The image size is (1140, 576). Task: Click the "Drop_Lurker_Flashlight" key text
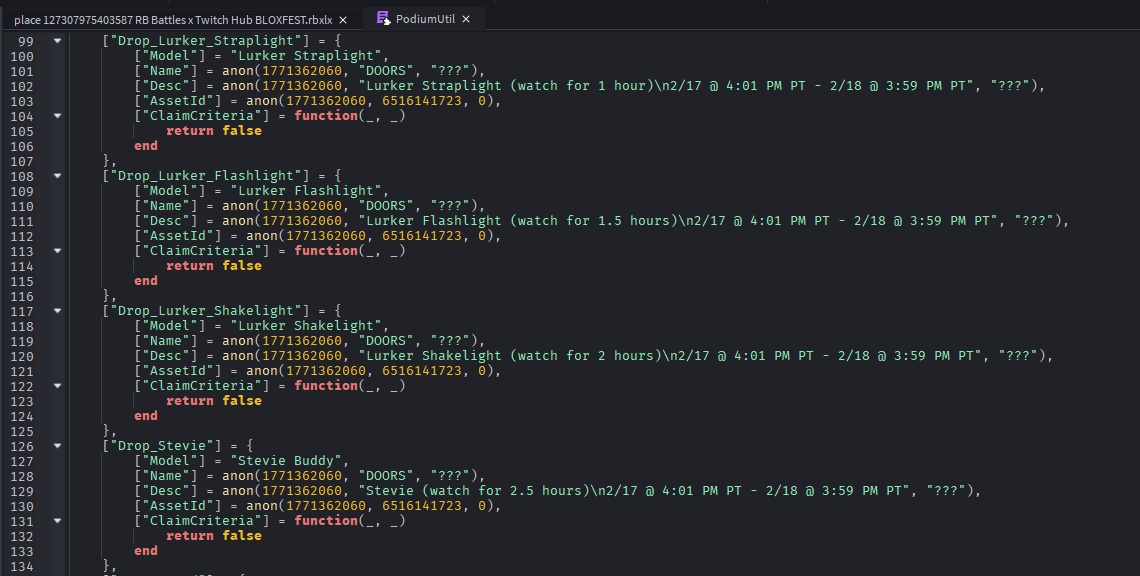point(206,176)
